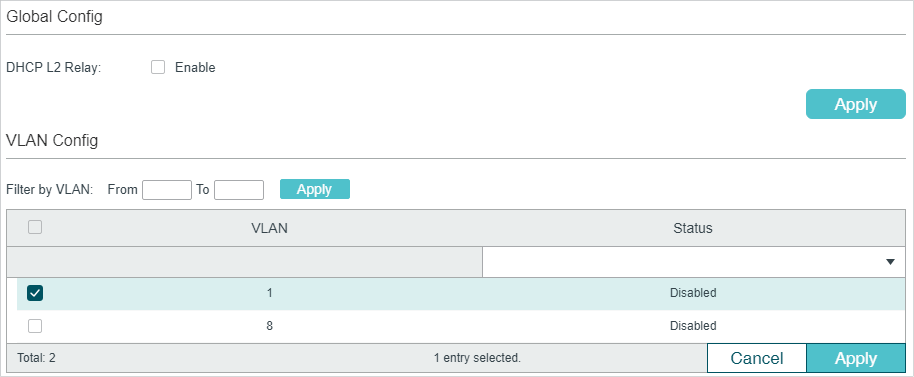Uncheck the VLAN 1 row checkbox
The height and width of the screenshot is (377, 914).
point(35,293)
